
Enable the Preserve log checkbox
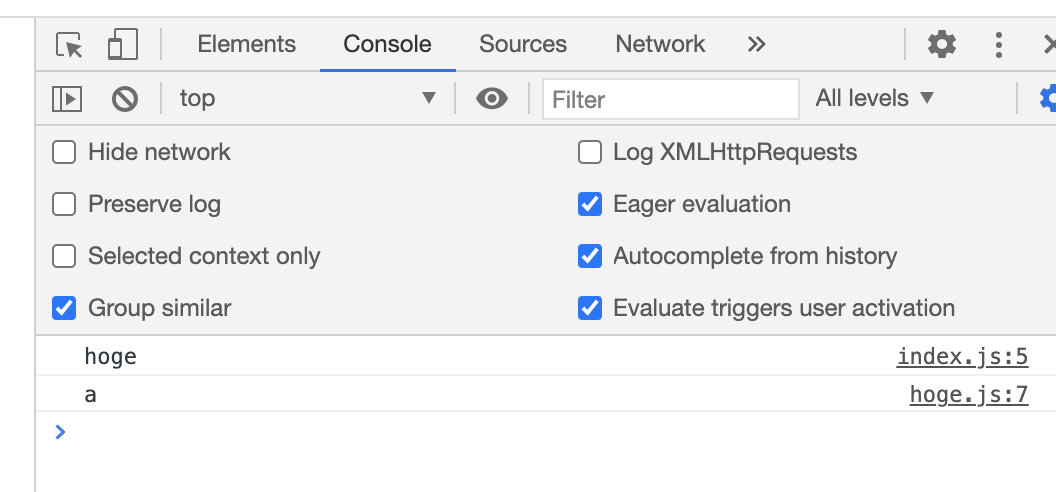click(64, 205)
